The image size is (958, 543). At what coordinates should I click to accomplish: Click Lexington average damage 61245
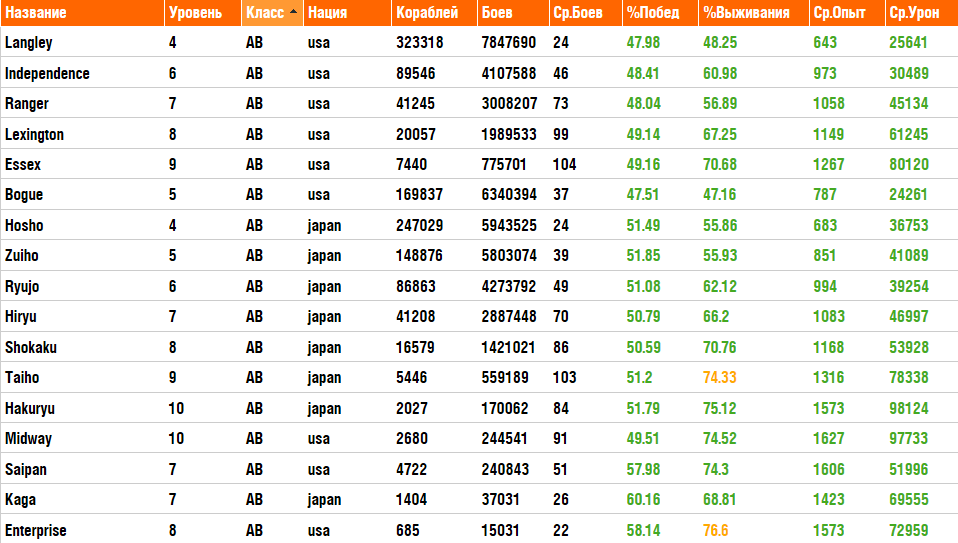[909, 134]
